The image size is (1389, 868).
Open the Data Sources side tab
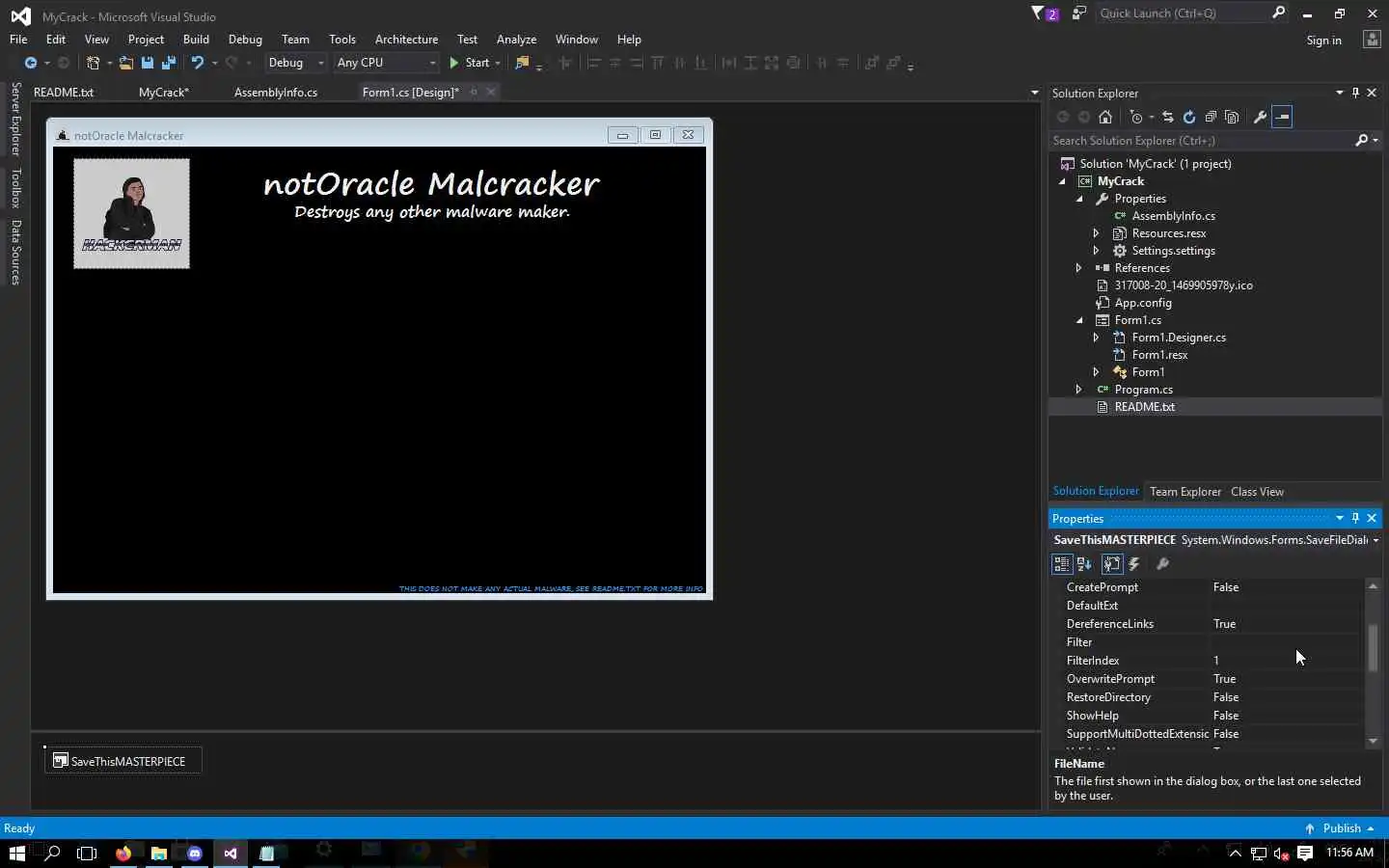pyautogui.click(x=15, y=253)
